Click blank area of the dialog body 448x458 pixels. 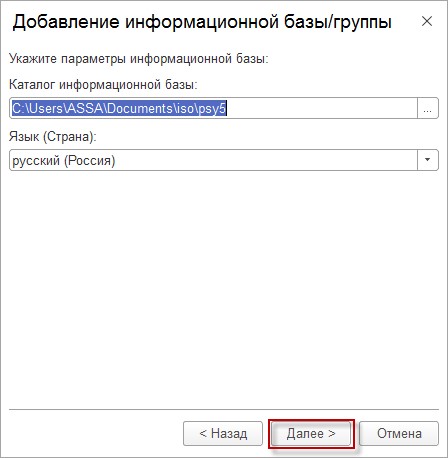224,287
